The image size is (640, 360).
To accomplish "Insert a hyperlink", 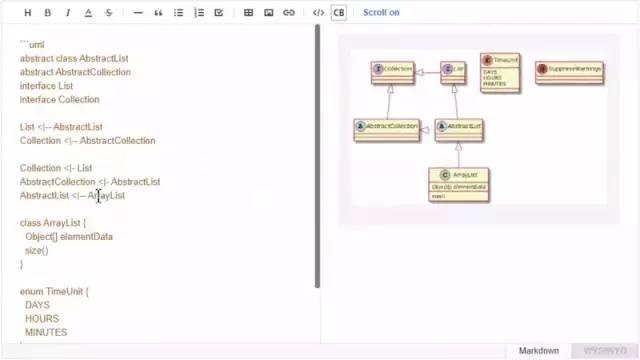I will tap(289, 13).
